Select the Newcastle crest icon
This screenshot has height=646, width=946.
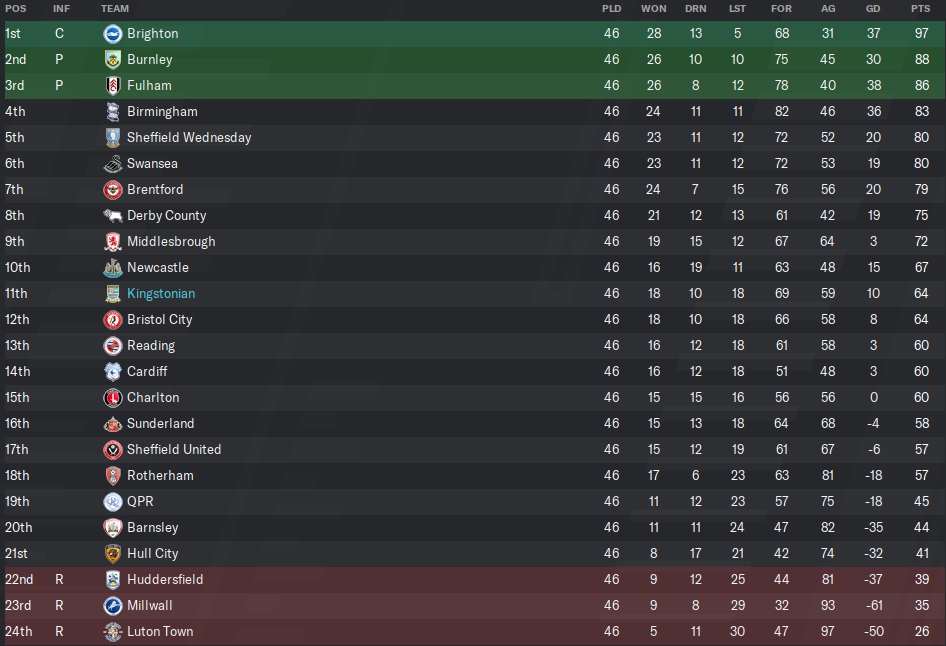(x=113, y=267)
